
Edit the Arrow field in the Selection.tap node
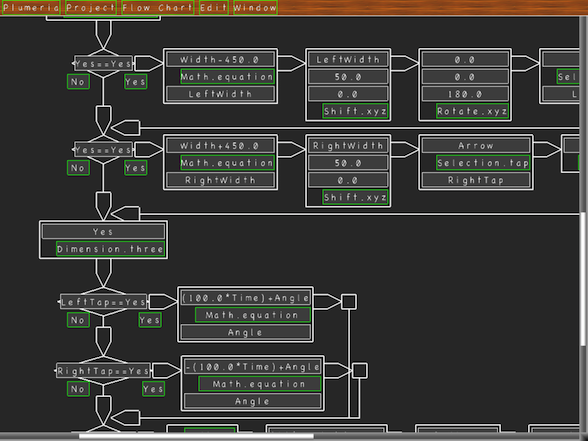tap(476, 146)
